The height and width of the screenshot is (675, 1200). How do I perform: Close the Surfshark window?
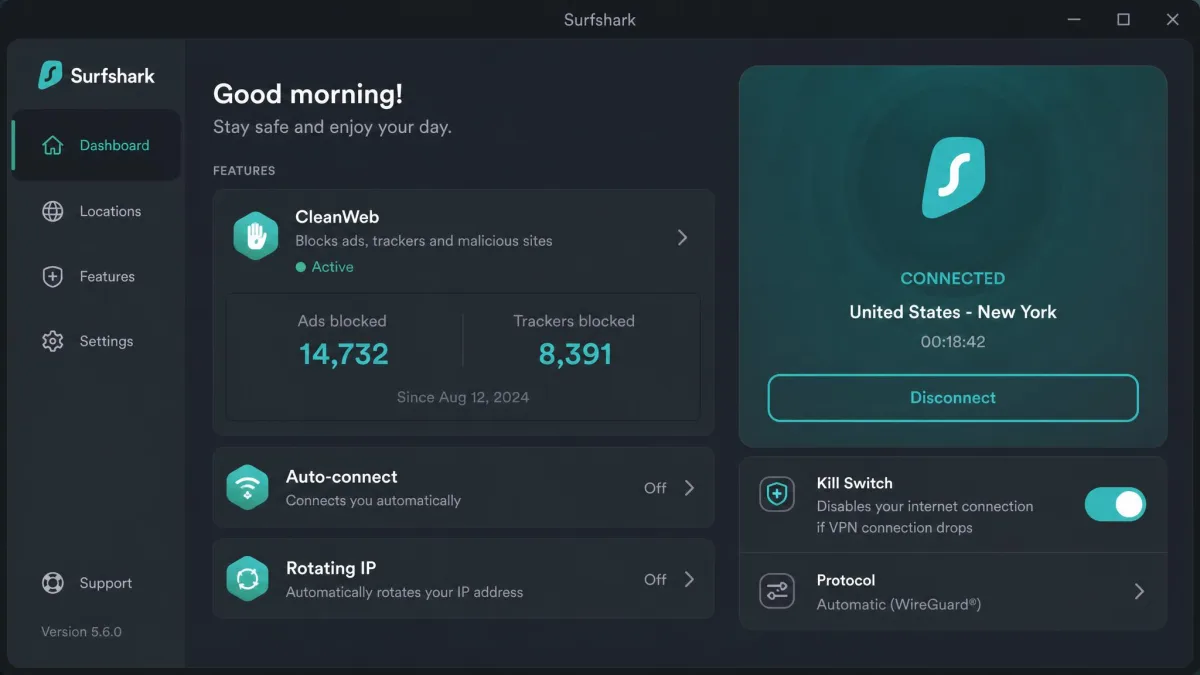tap(1173, 20)
